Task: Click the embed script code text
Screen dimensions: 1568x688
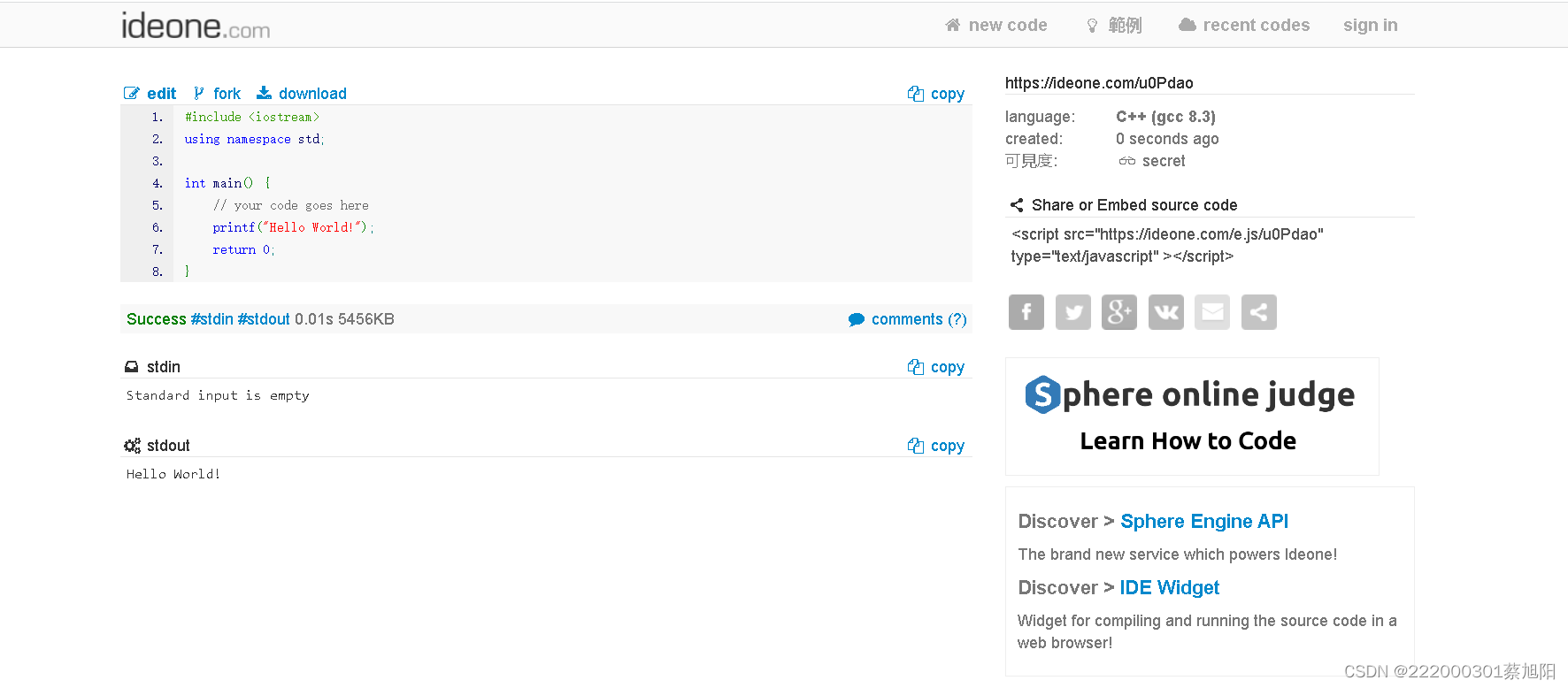Action: pyautogui.click(x=1167, y=245)
